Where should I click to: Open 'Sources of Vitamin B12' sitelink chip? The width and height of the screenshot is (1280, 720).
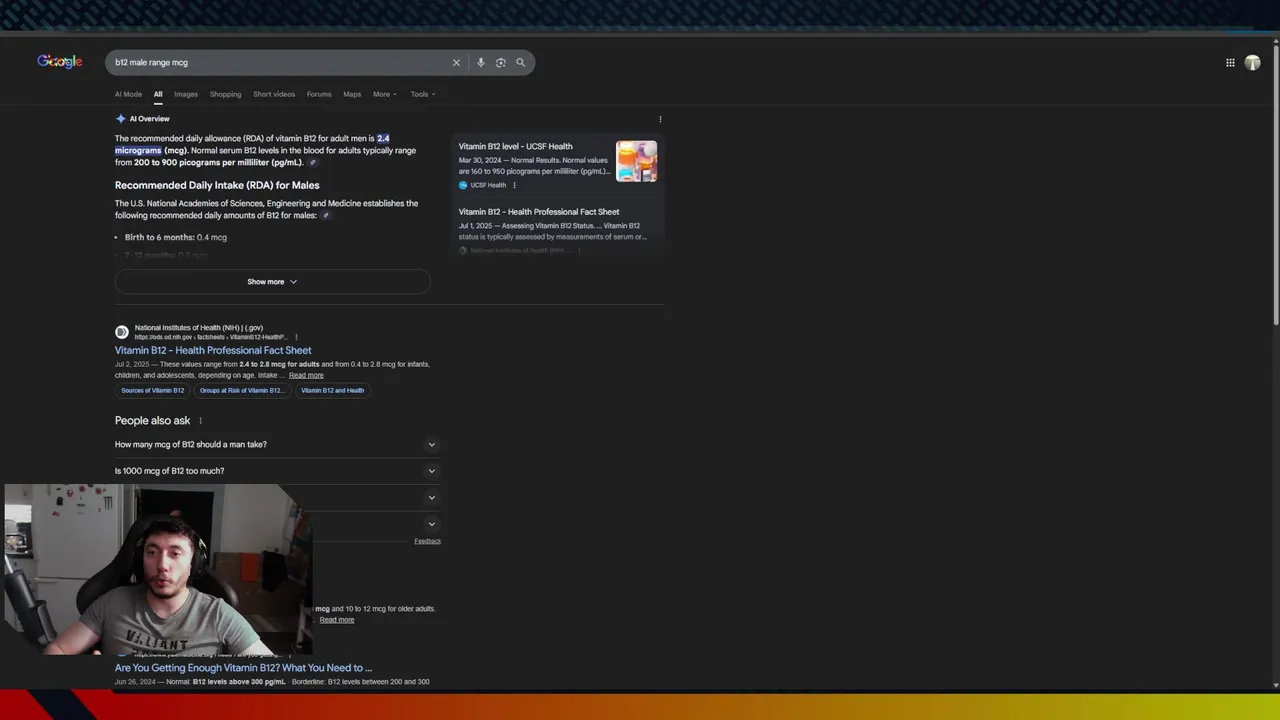tap(152, 390)
